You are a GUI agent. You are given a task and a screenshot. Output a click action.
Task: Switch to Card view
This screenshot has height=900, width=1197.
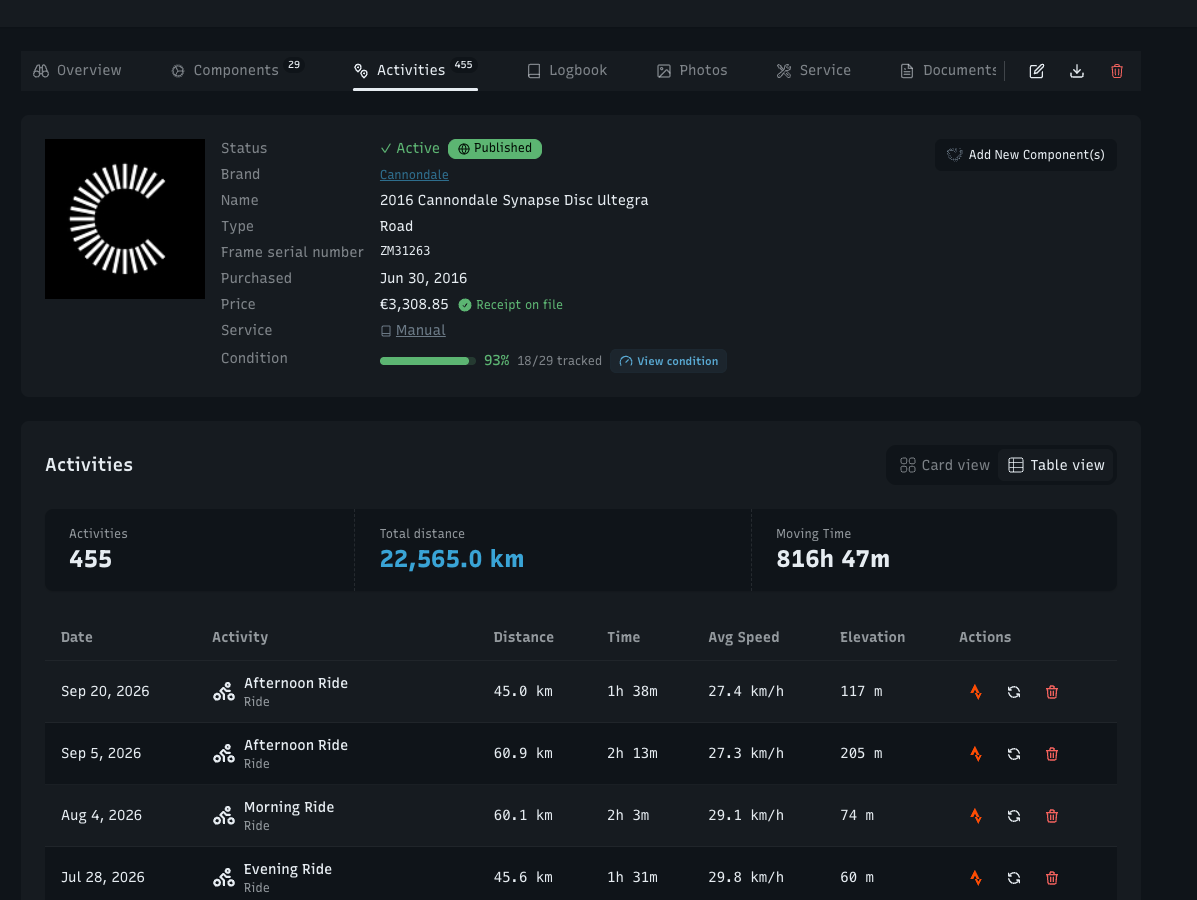[944, 465]
